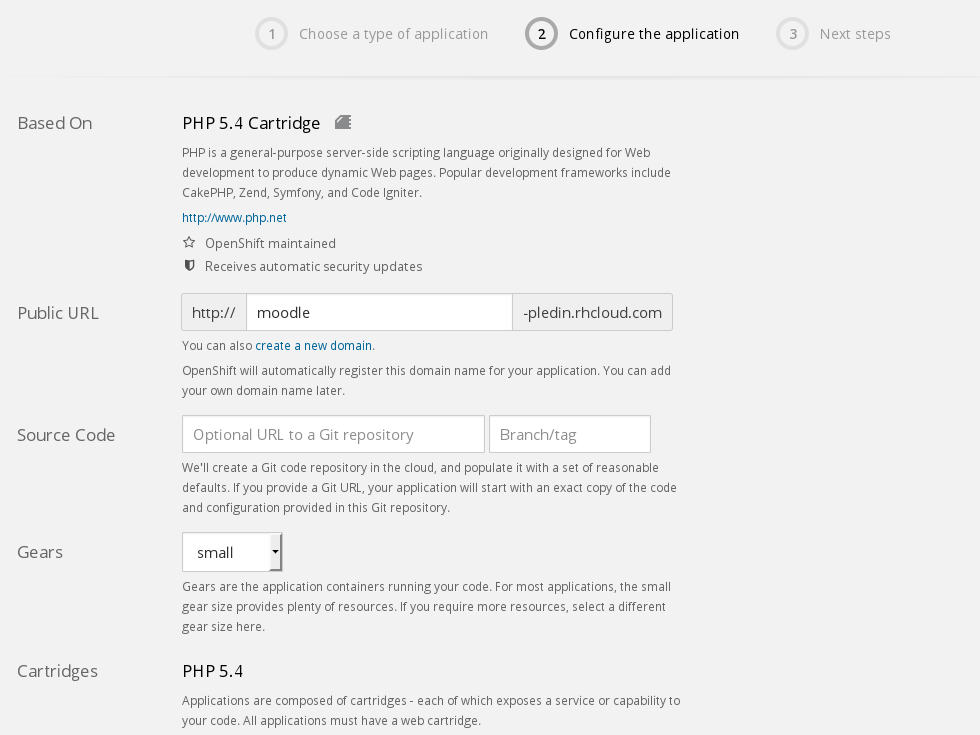Click the cartridge tag icon beside PHP 5.4 Cartridge

pos(343,122)
